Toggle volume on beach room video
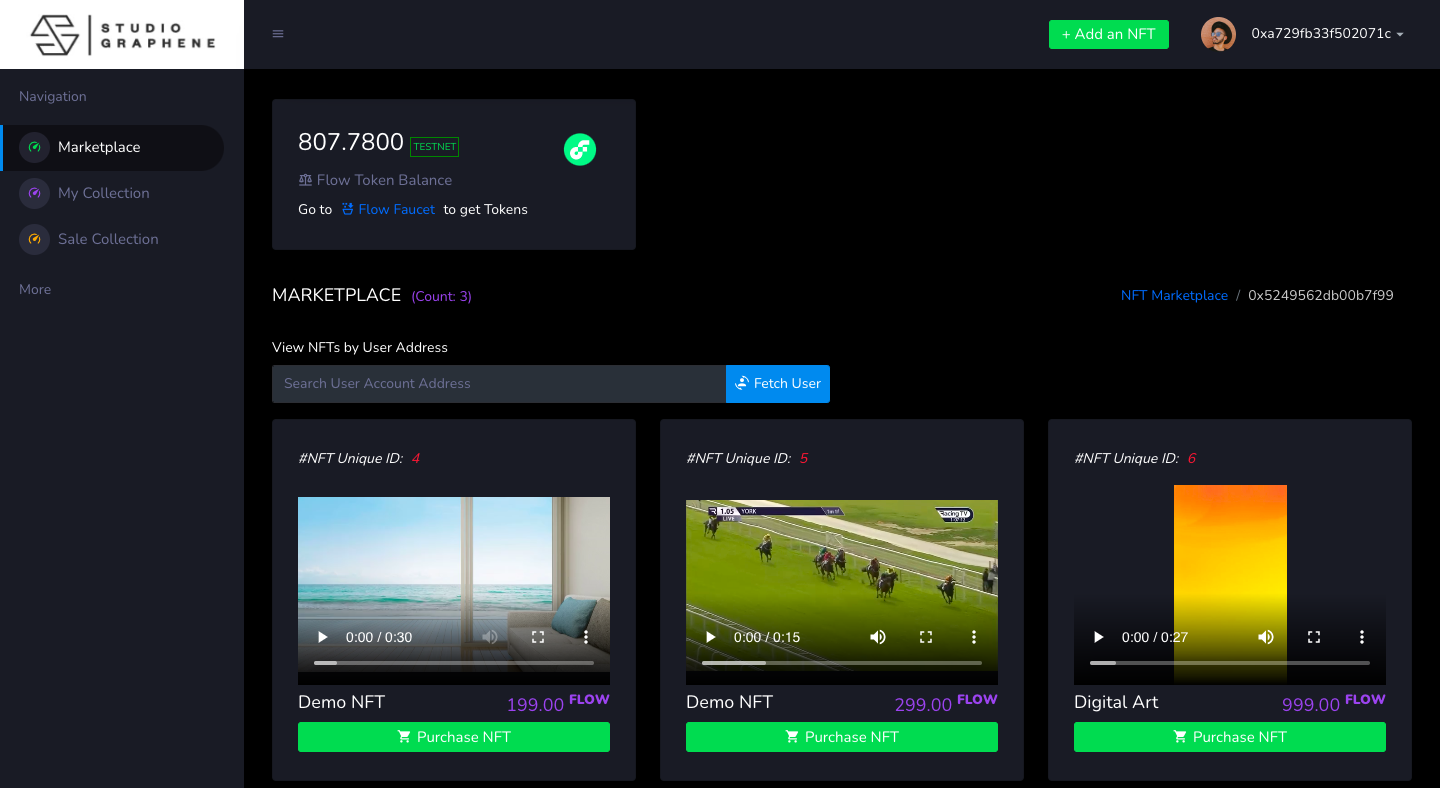Image resolution: width=1440 pixels, height=788 pixels. pos(490,637)
